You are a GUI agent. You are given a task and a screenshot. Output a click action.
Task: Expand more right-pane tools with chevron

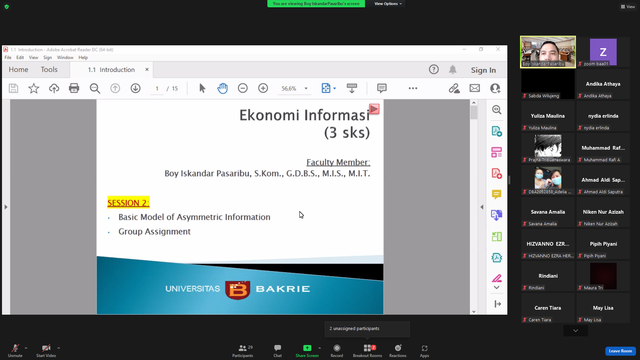(497, 288)
